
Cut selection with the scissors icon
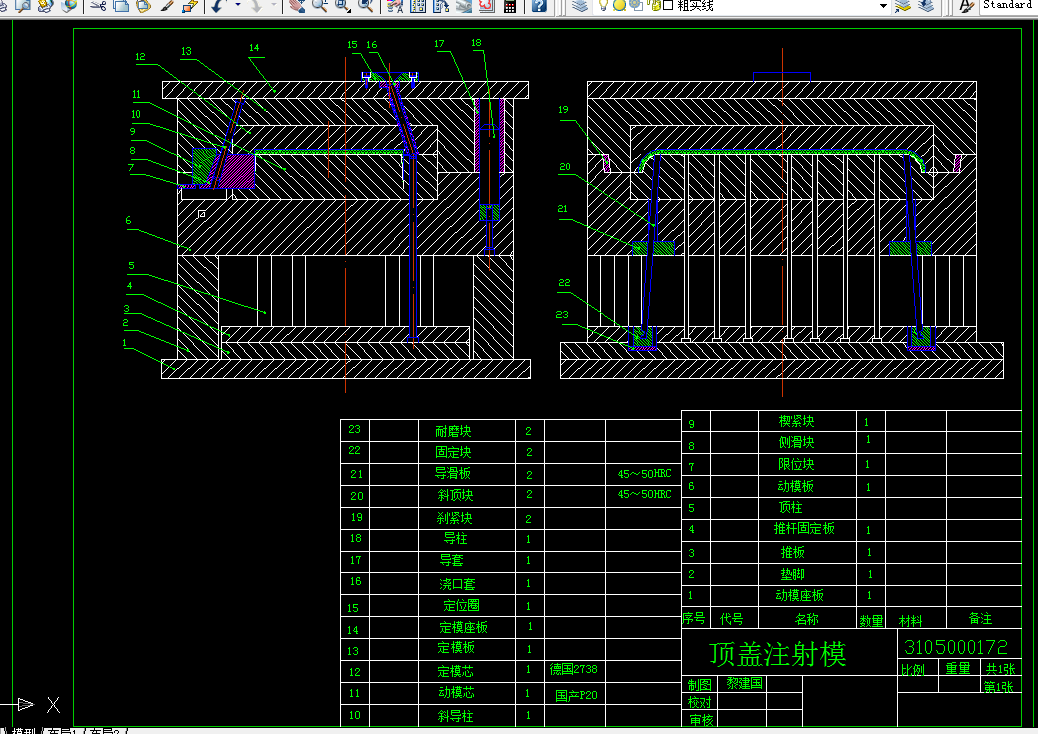click(x=99, y=6)
